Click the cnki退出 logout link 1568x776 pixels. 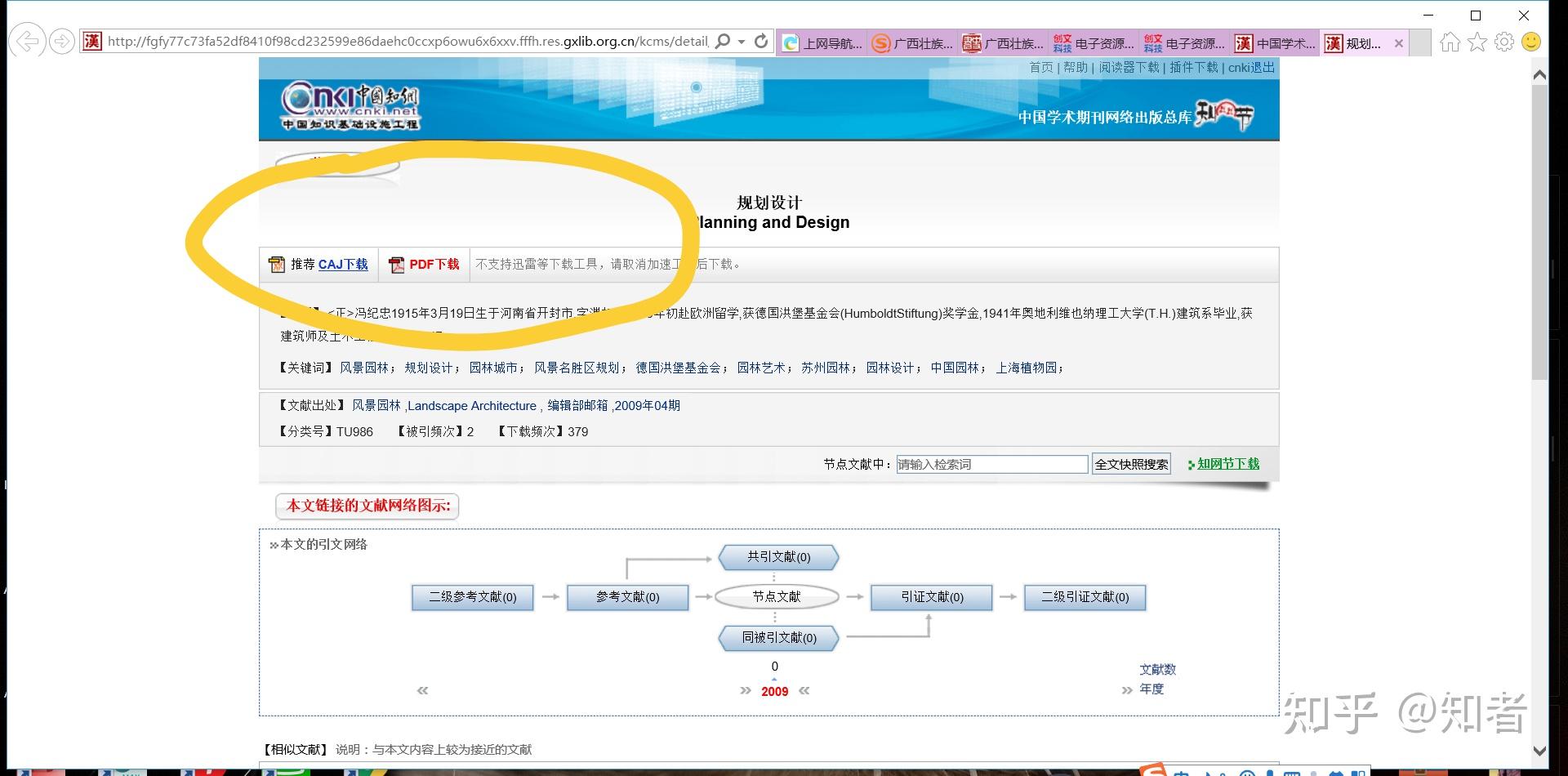point(1251,68)
